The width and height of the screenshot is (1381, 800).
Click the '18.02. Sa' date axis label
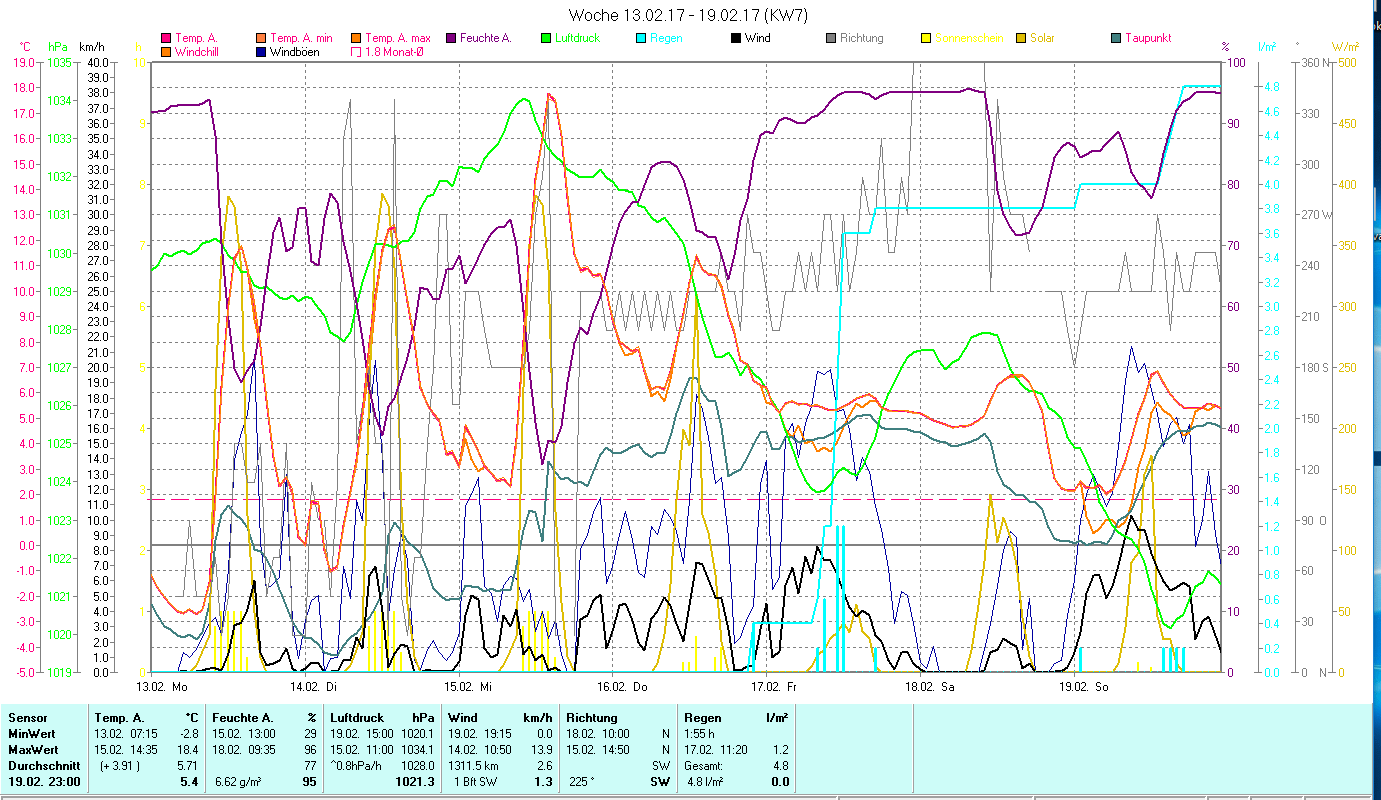(929, 687)
